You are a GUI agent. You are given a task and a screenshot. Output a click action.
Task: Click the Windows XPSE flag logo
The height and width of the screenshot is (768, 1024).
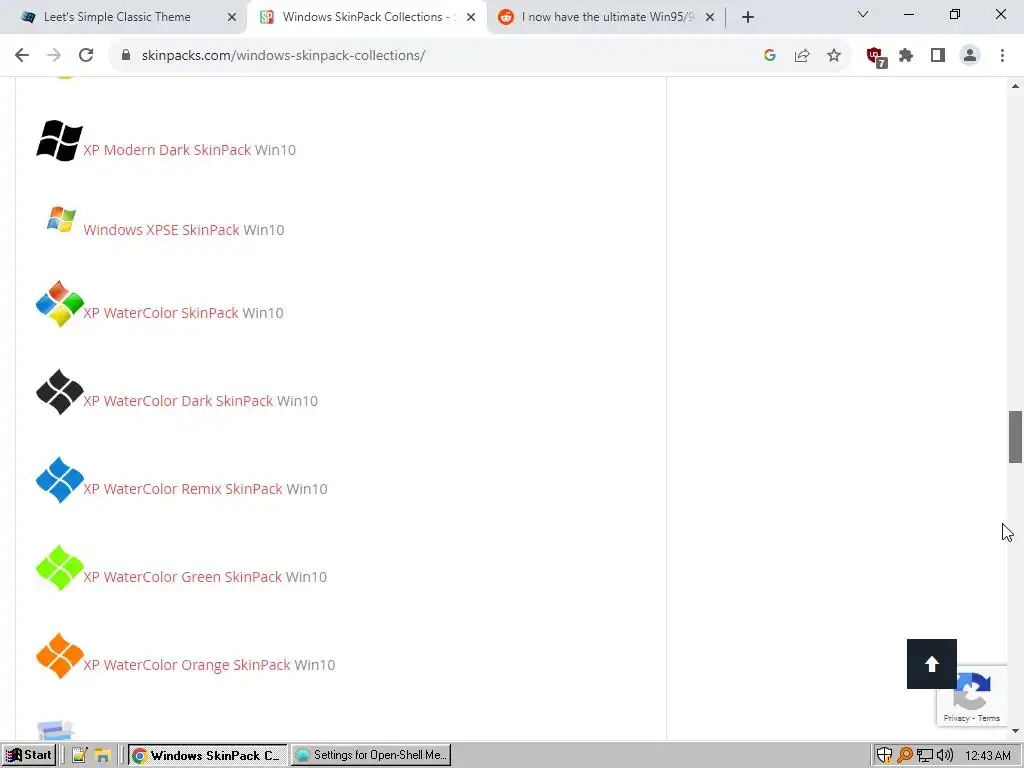[x=61, y=219]
